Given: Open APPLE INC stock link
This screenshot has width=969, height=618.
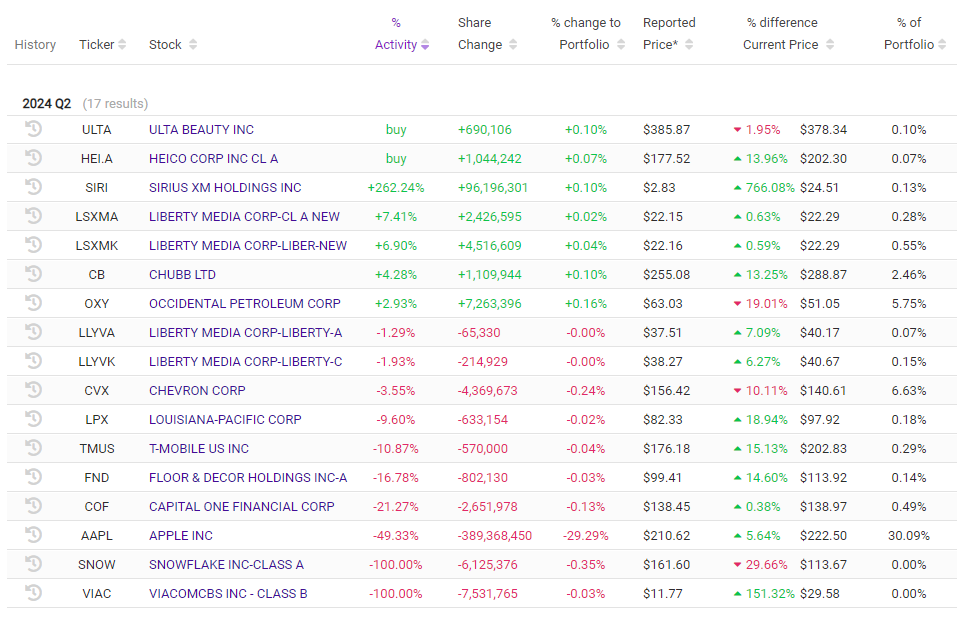Looking at the screenshot, I should pyautogui.click(x=181, y=535).
